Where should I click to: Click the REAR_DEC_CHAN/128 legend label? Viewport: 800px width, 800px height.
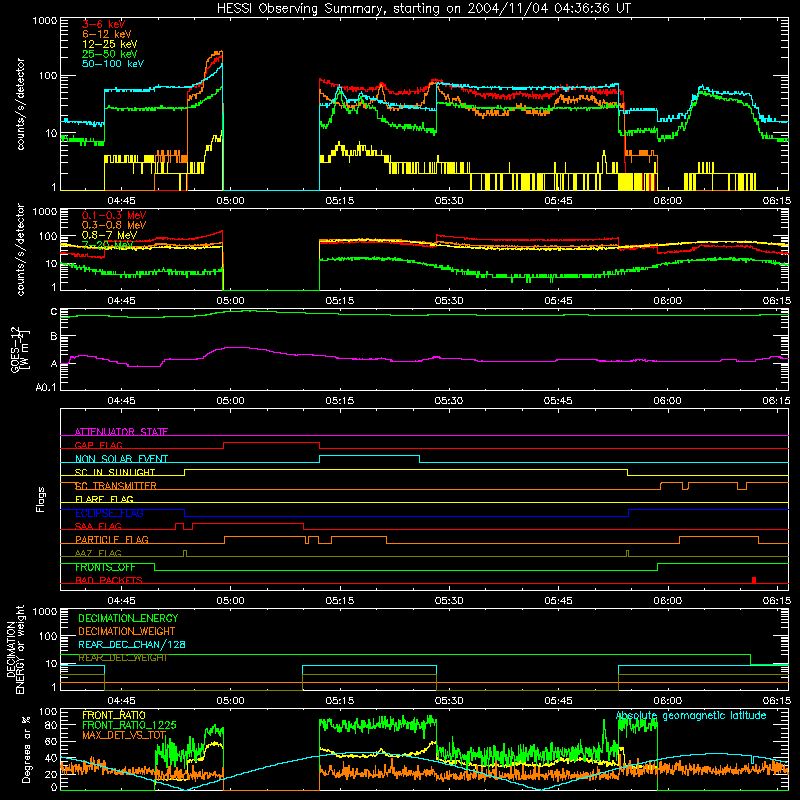pos(132,645)
